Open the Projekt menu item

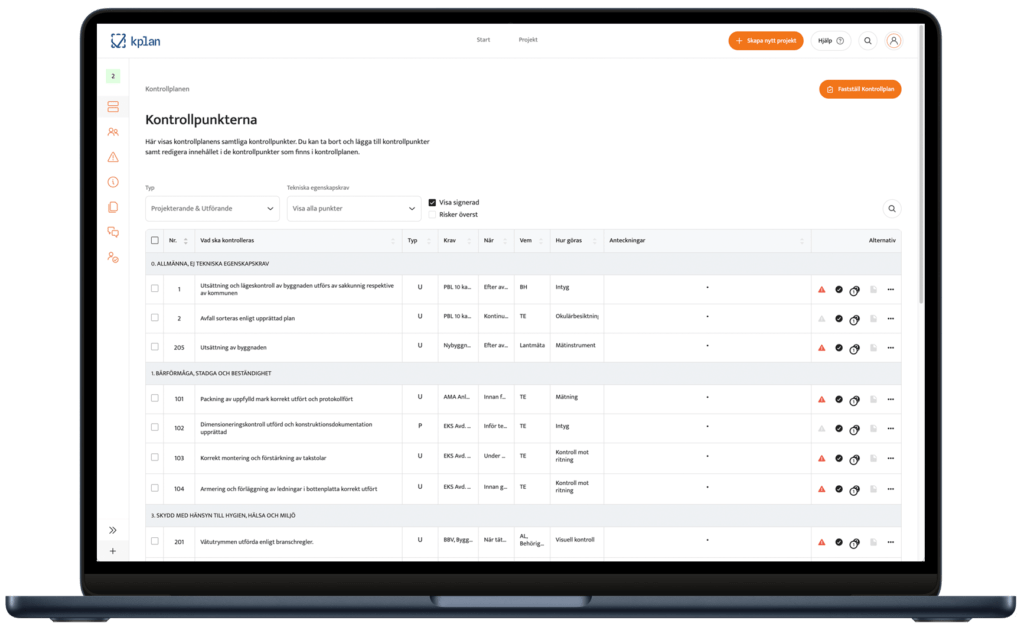[528, 40]
